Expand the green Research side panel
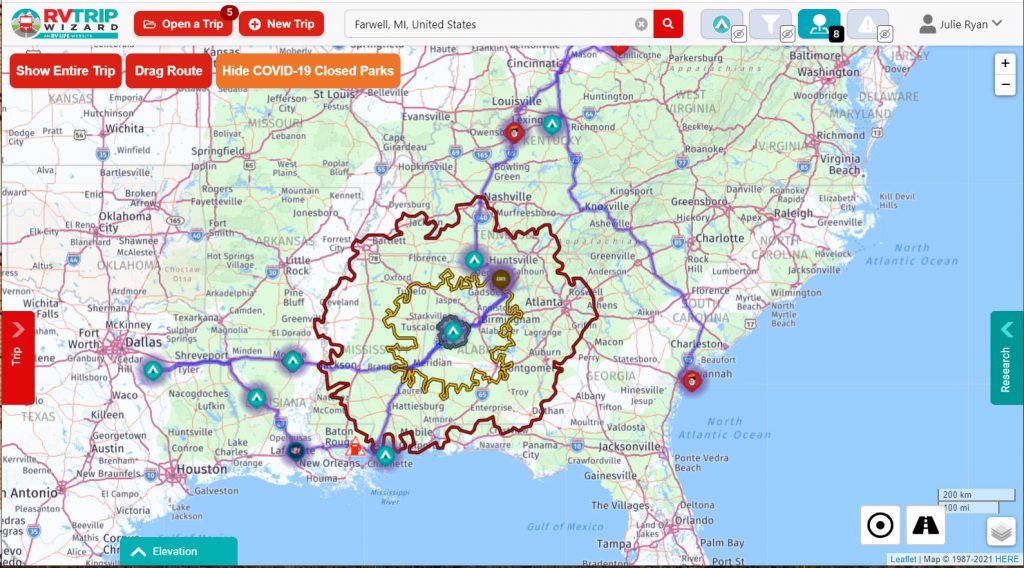Image resolution: width=1024 pixels, height=568 pixels. [x=1006, y=358]
